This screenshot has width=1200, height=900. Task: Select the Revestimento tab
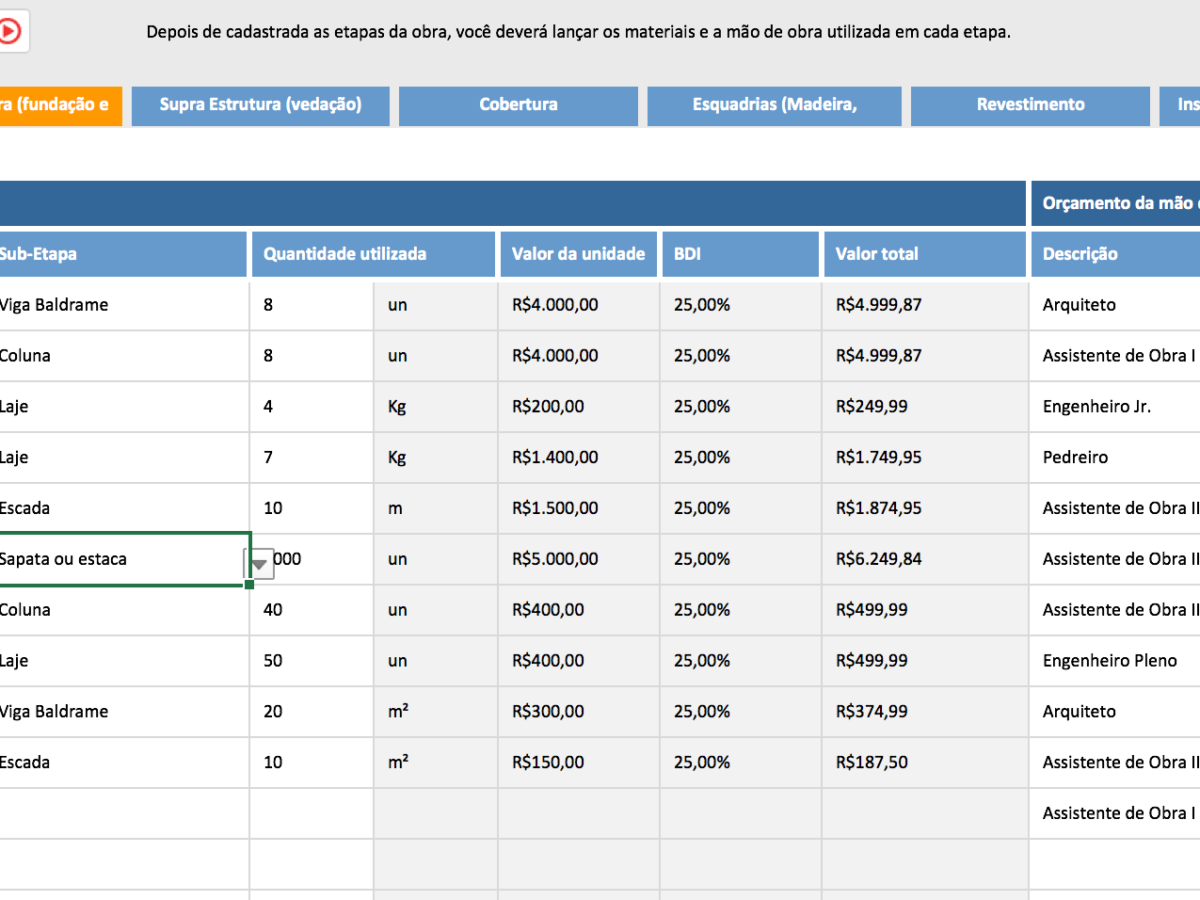click(x=1030, y=105)
